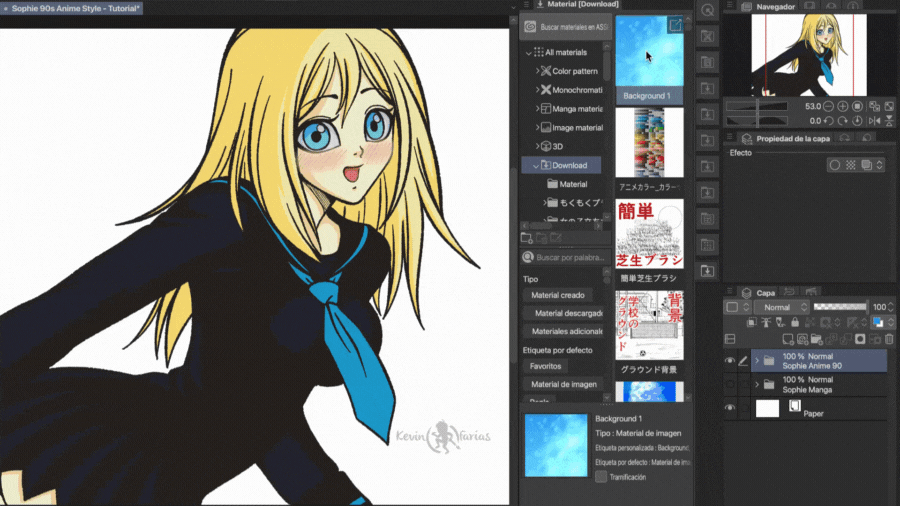This screenshot has height=506, width=900.
Task: Set as reference layer lighthouse icon
Action: (x=766, y=322)
